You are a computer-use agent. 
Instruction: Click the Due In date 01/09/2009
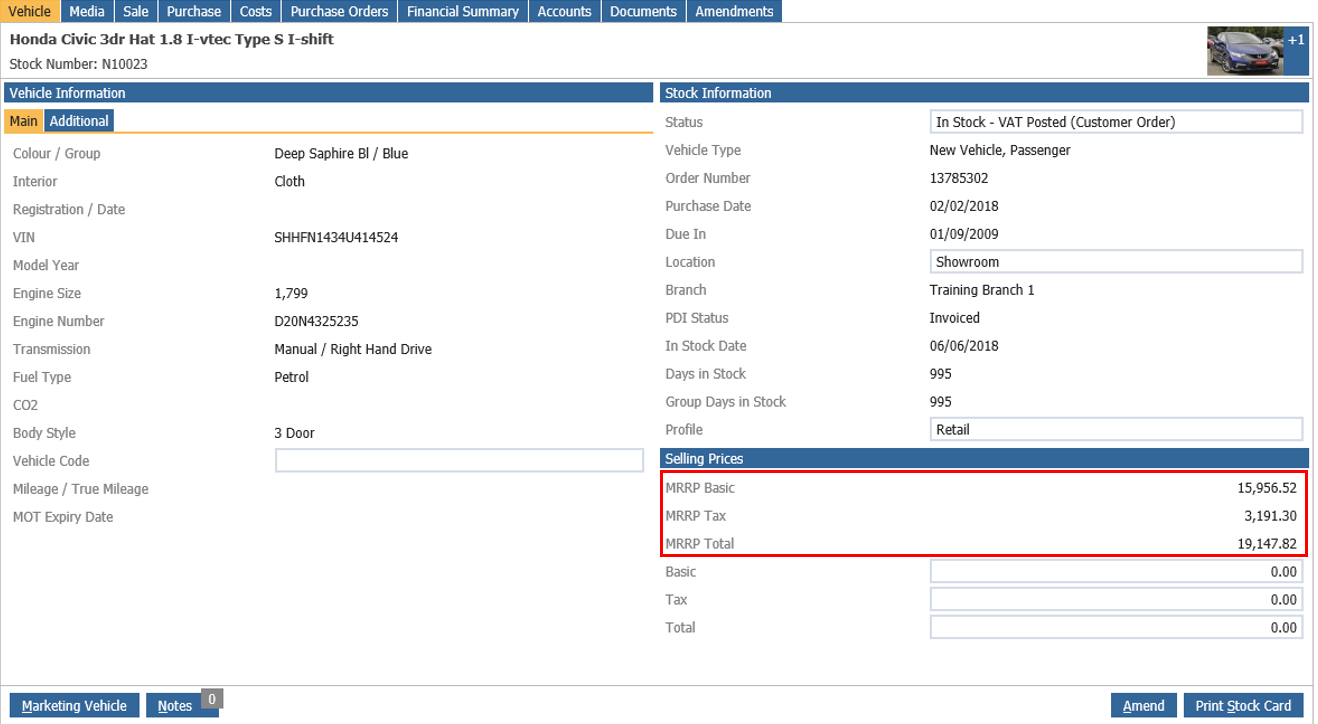click(x=964, y=234)
